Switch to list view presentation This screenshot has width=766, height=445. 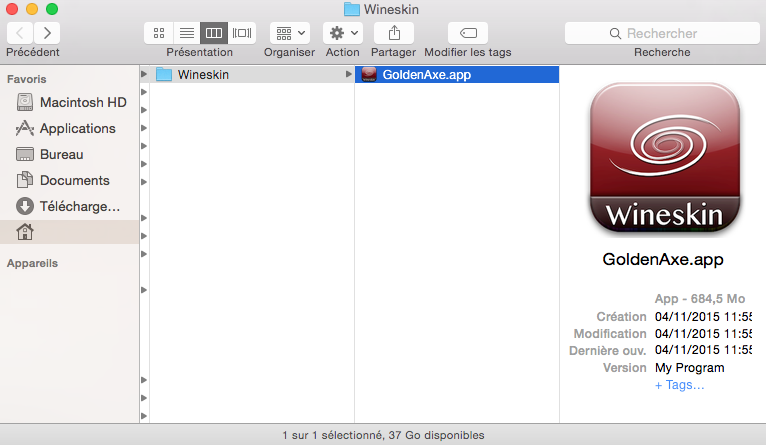187,33
